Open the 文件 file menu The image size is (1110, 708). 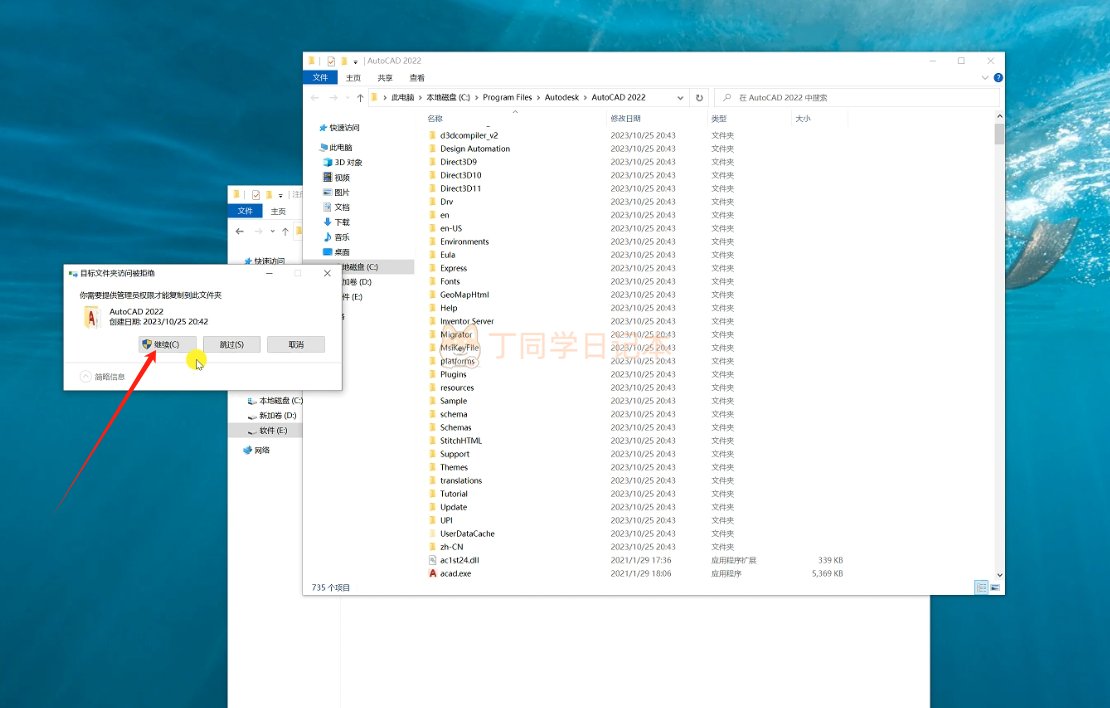click(x=320, y=78)
